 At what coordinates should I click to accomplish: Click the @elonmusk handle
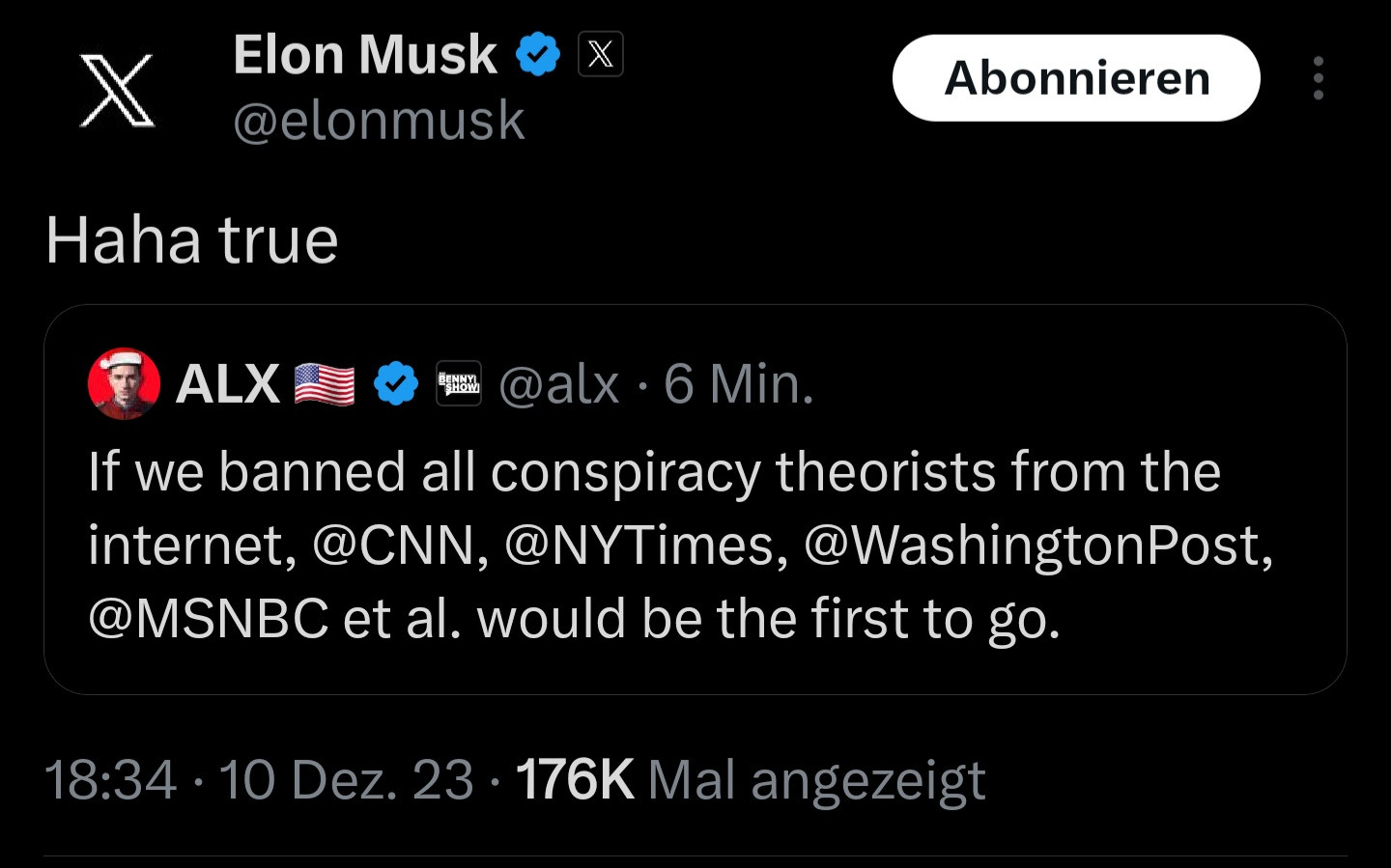click(x=379, y=121)
